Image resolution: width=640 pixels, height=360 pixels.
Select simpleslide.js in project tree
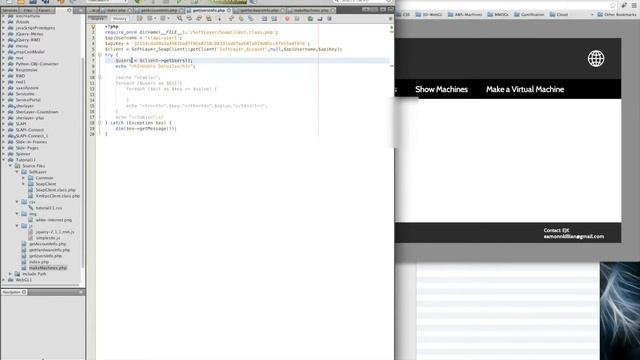point(48,238)
